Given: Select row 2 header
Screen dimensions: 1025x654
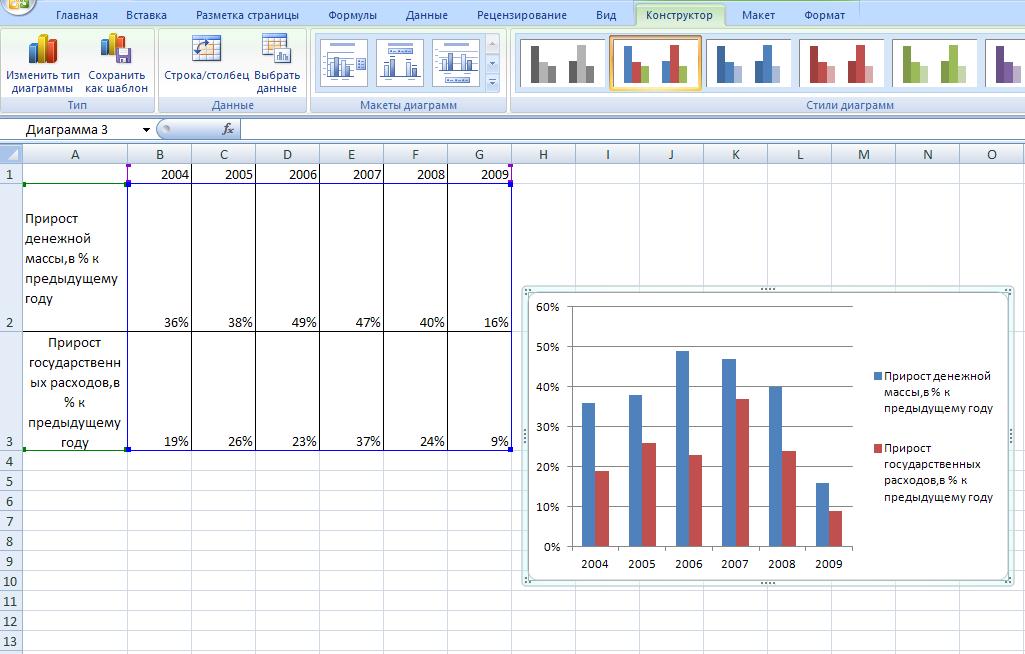Looking at the screenshot, I should click(10, 258).
